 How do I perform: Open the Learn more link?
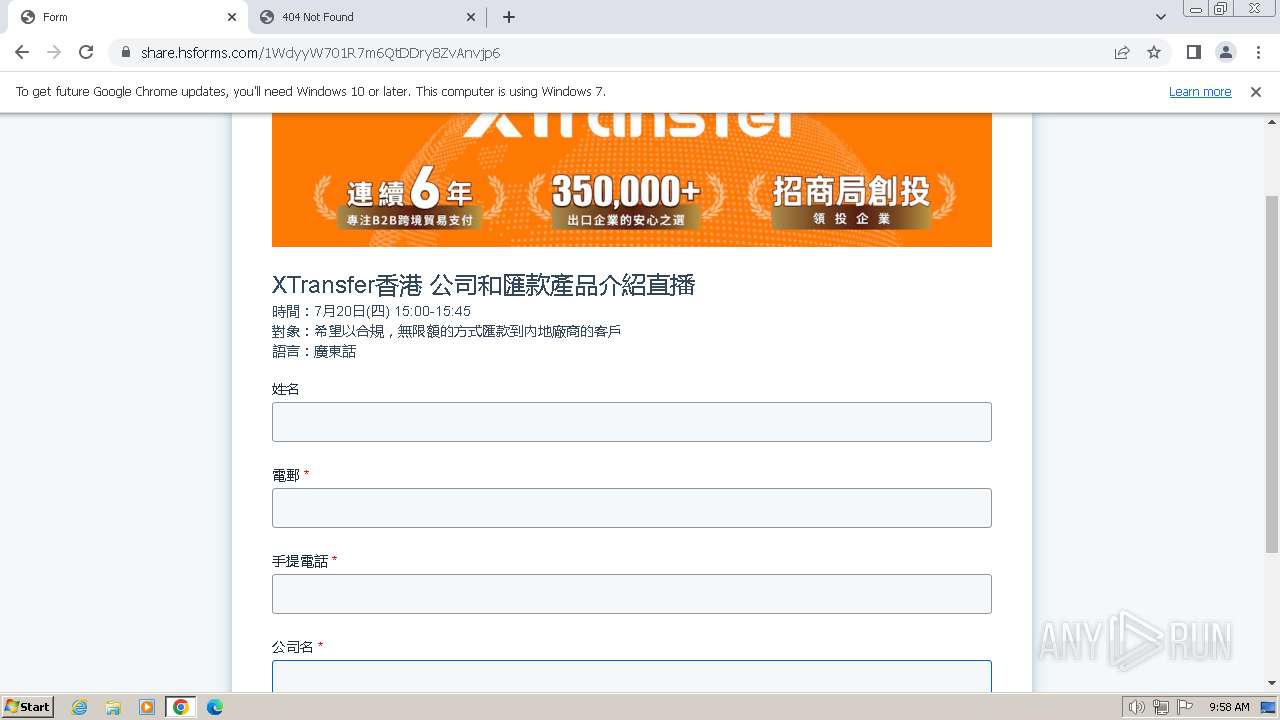[1200, 92]
